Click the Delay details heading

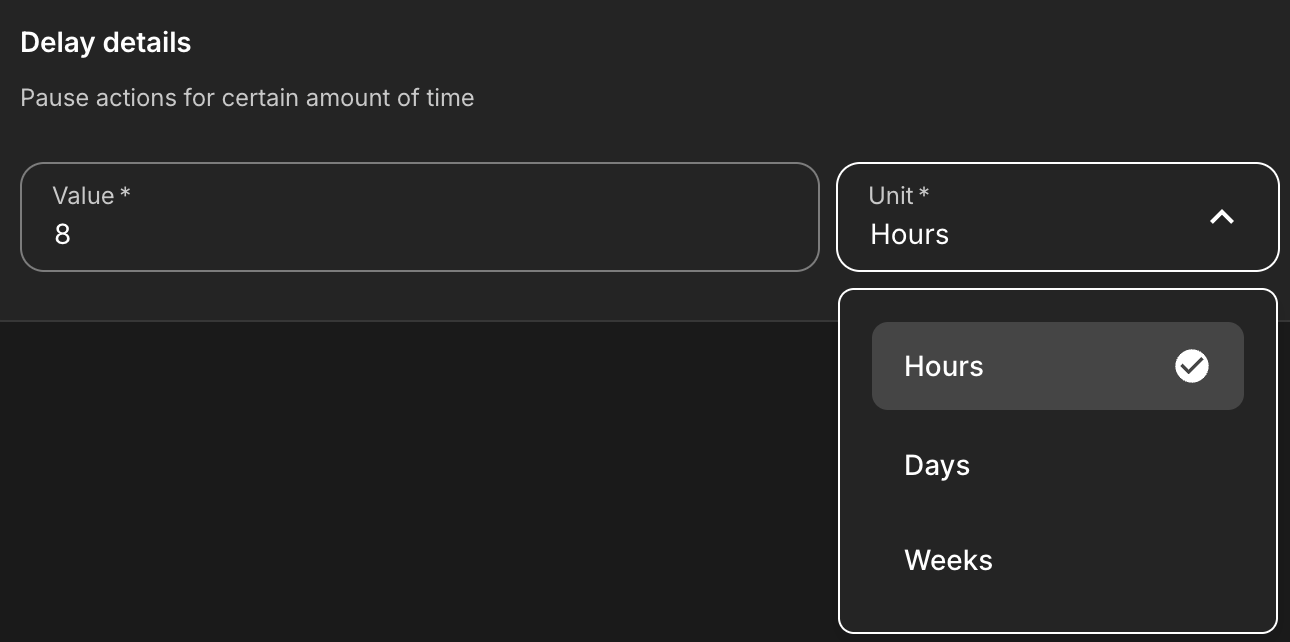105,43
